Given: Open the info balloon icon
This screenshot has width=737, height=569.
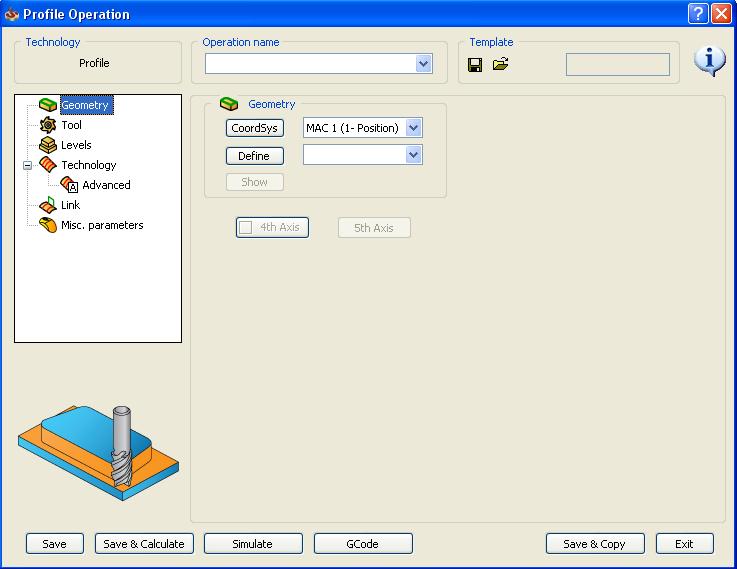Looking at the screenshot, I should point(710,62).
